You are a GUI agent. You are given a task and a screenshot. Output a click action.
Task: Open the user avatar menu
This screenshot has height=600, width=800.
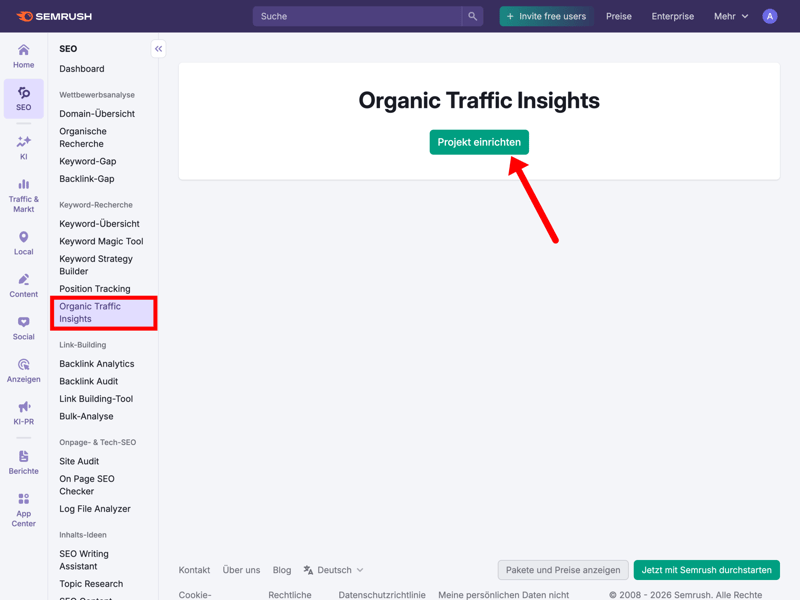(x=769, y=16)
